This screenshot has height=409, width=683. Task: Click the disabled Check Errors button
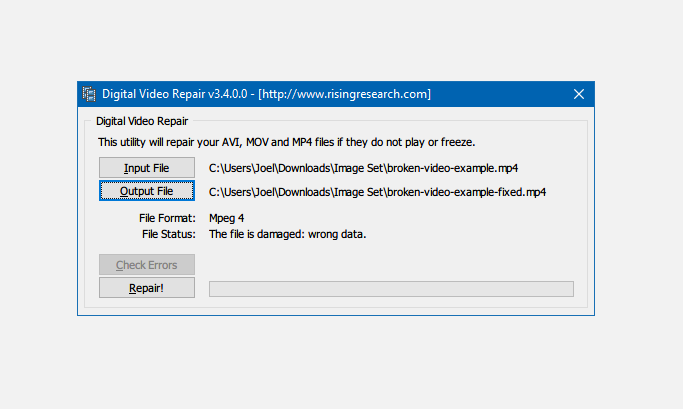[x=147, y=265]
